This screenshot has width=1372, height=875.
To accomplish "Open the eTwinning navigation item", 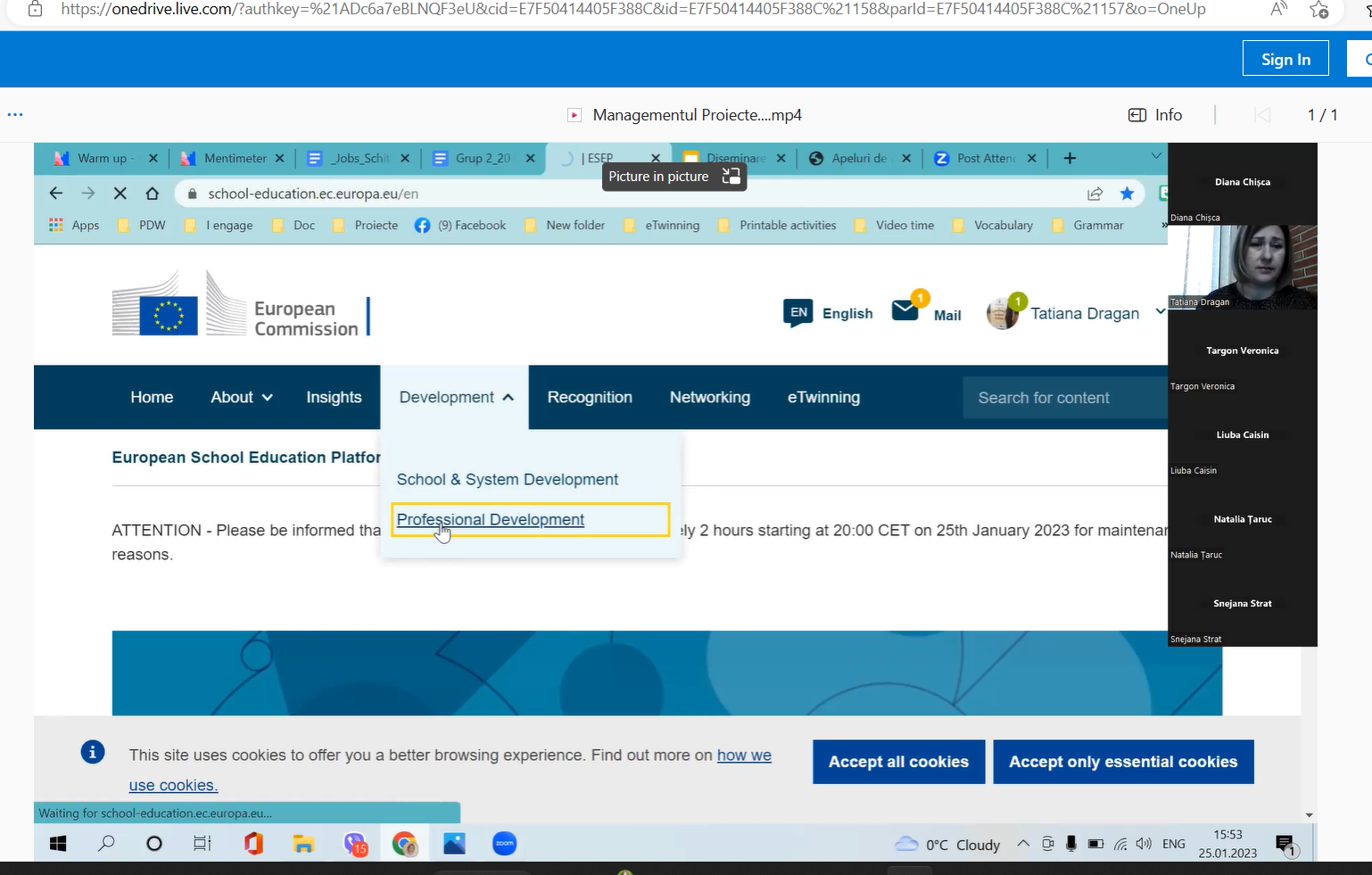I will 823,397.
